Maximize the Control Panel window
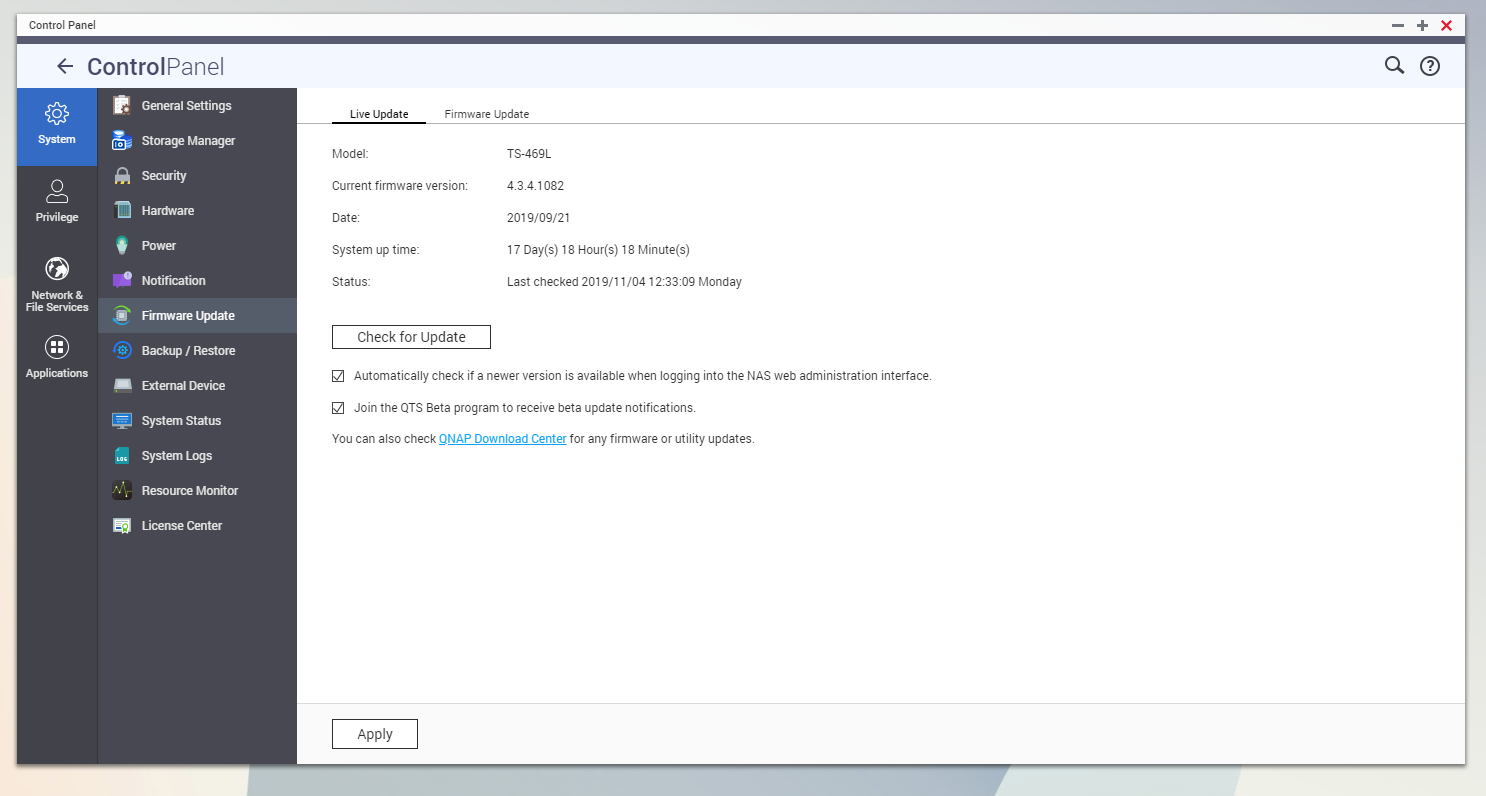 pos(1422,25)
